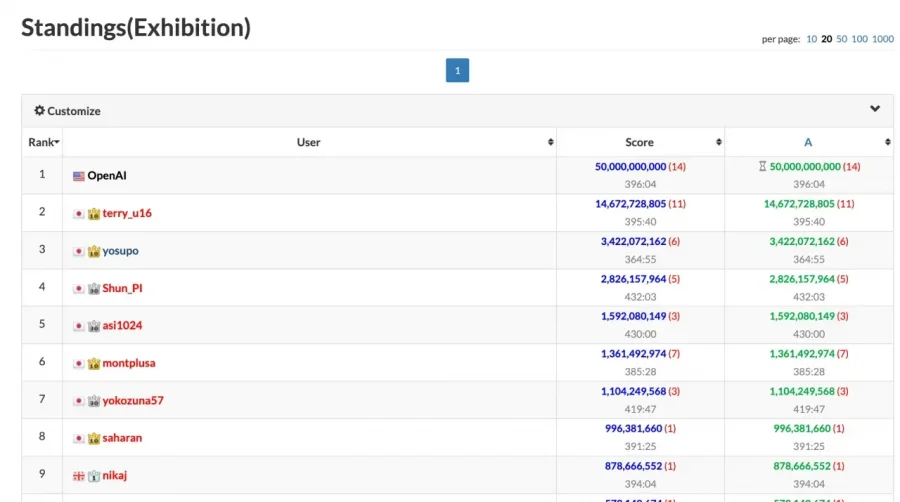
Task: Open montplusa user profile
Action: [x=129, y=363]
